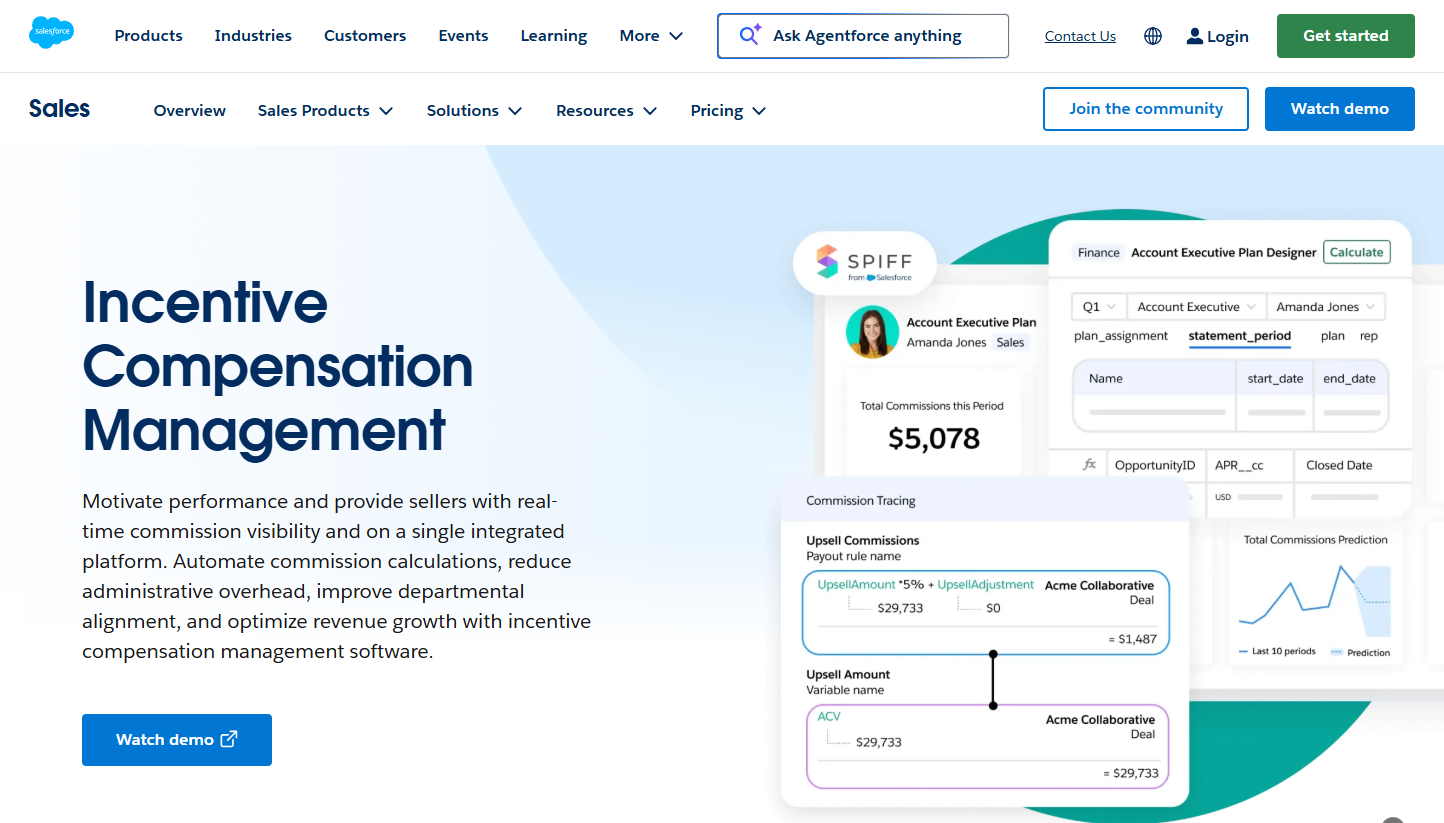1444x823 pixels.
Task: Open the Account Executive dropdown
Action: pos(1197,307)
